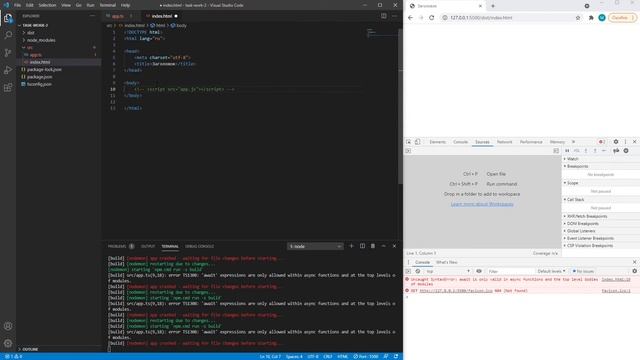Open package.json in Explorer

coord(40,77)
